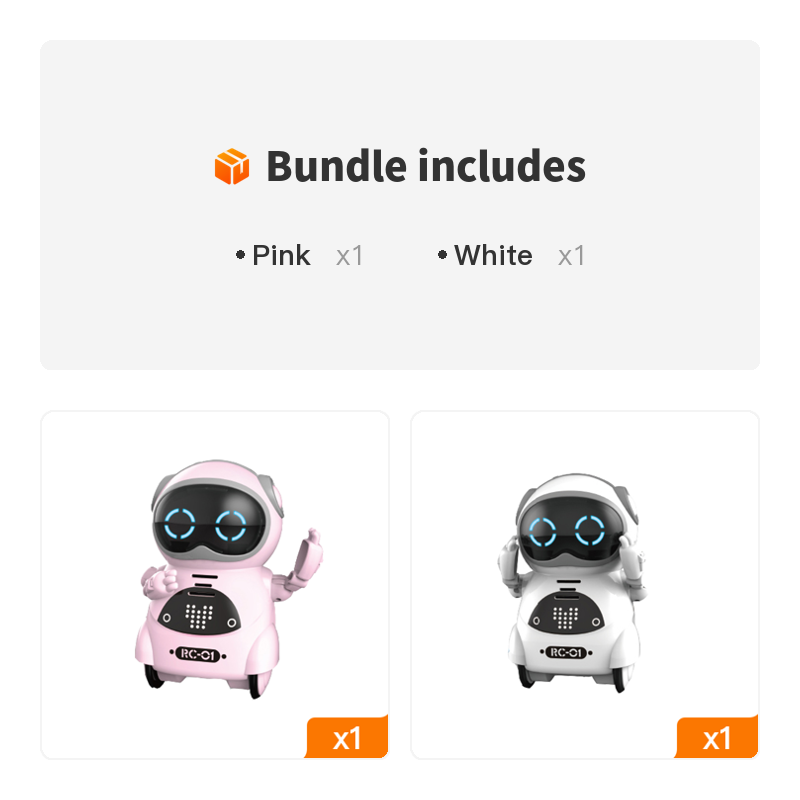The height and width of the screenshot is (800, 800).
Task: Click the x1 quantity beside Pink
Action: point(349,256)
